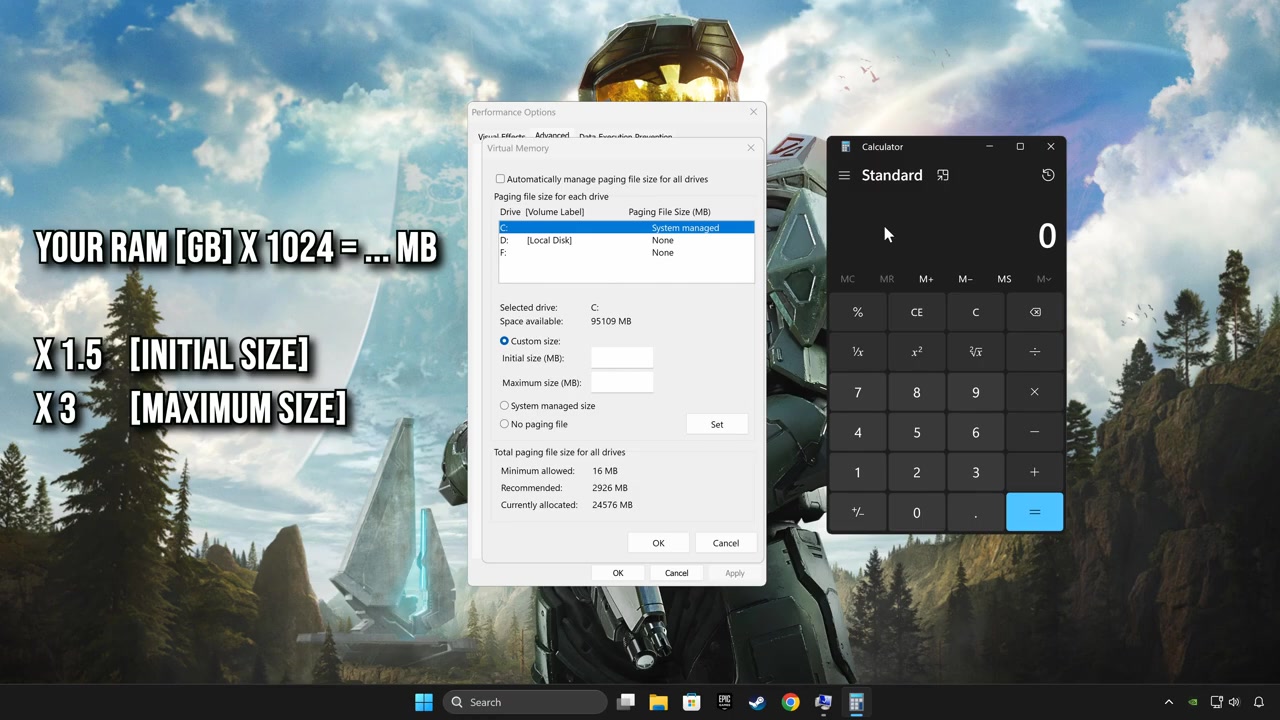Open the Calculator navigation hamburger menu
1280x720 pixels.
pyautogui.click(x=844, y=175)
